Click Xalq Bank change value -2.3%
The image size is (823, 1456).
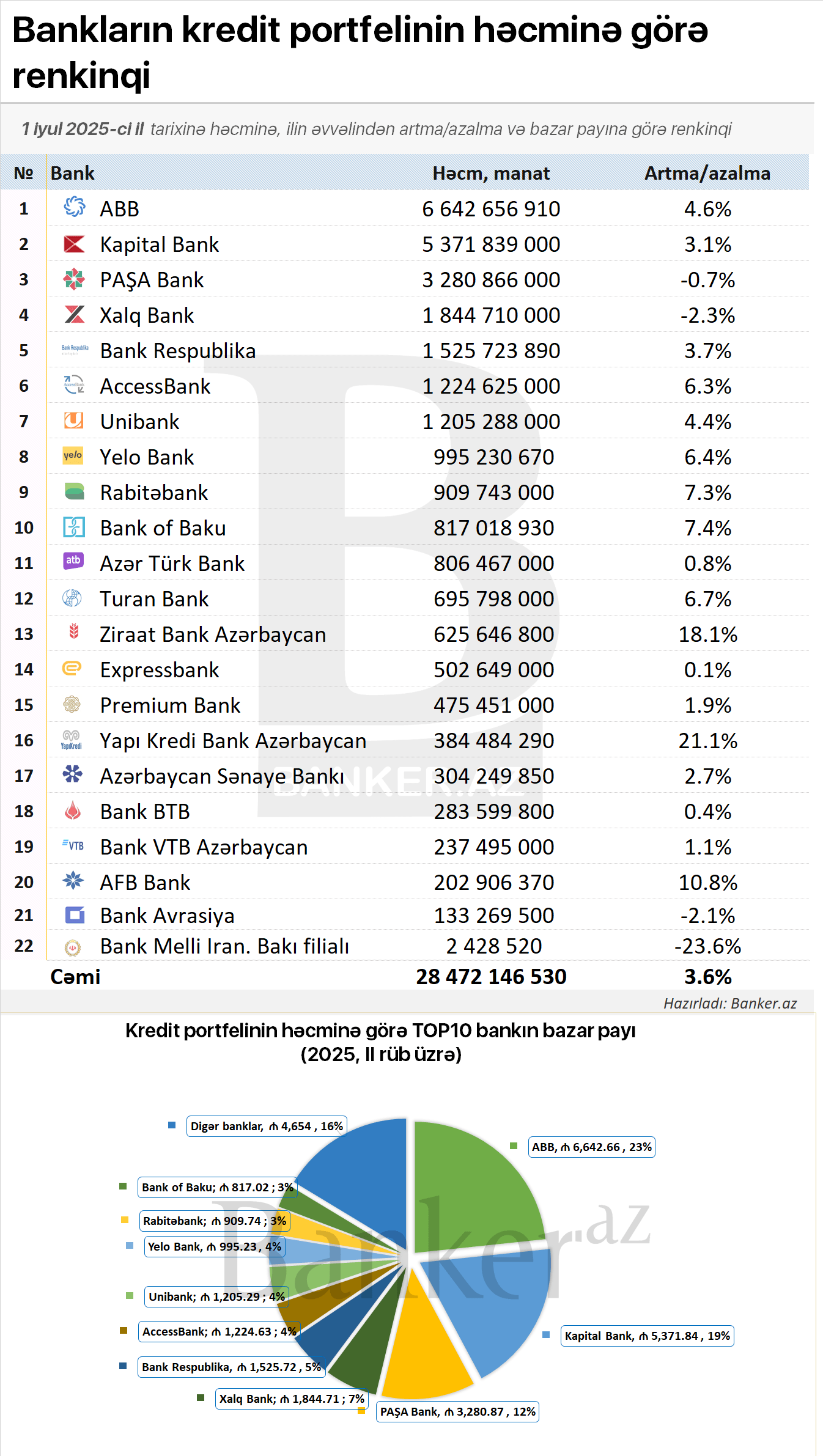click(707, 315)
